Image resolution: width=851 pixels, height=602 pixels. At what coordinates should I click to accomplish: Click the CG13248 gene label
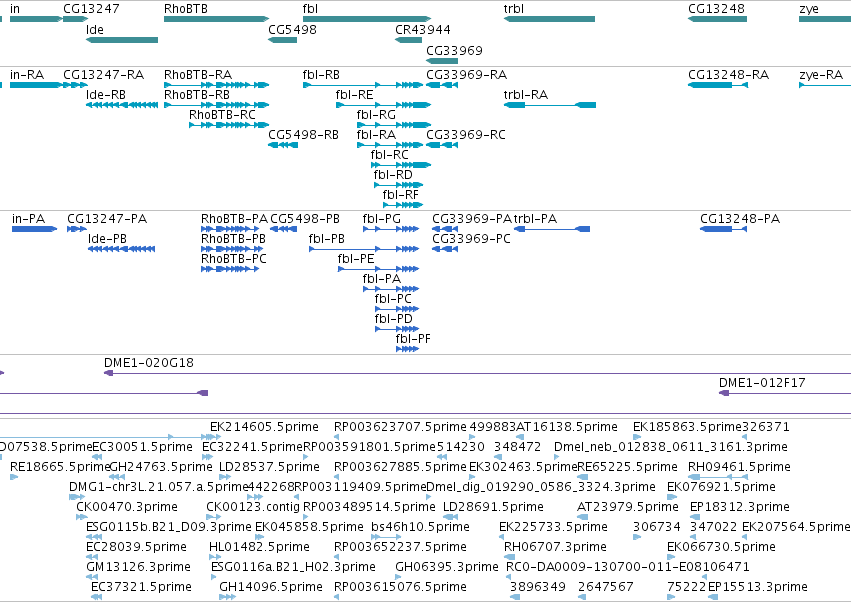[x=716, y=9]
